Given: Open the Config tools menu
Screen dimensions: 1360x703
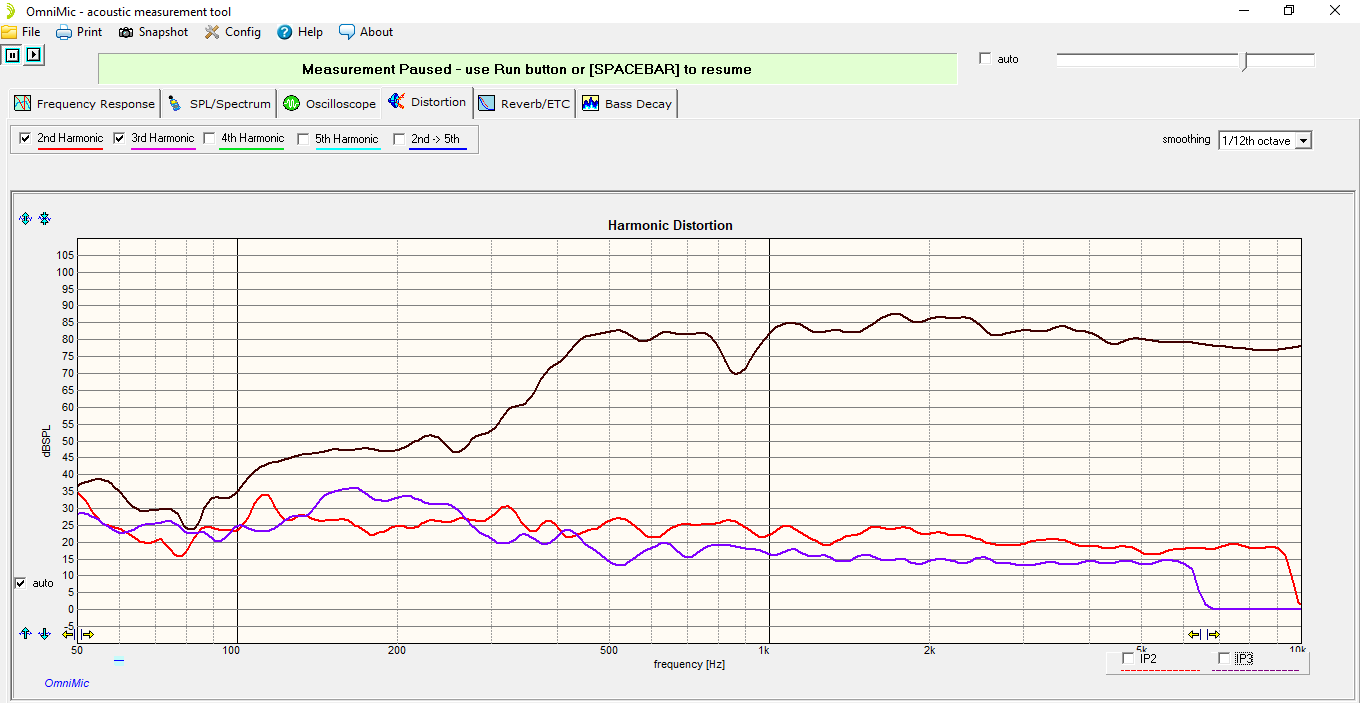Looking at the screenshot, I should point(232,32).
